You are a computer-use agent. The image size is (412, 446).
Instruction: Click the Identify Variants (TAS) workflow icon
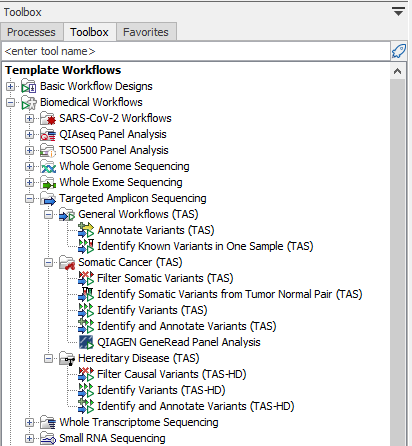pyautogui.click(x=86, y=310)
